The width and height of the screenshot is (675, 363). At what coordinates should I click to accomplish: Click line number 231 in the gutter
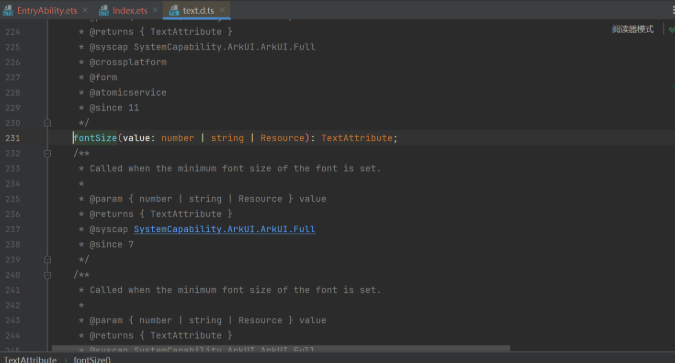[x=12, y=138]
